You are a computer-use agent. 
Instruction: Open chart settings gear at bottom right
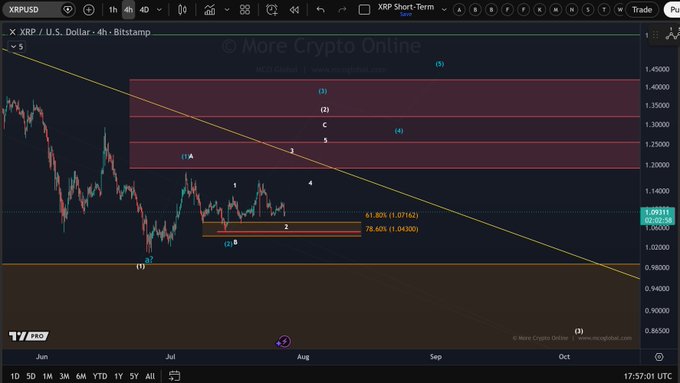(x=659, y=357)
